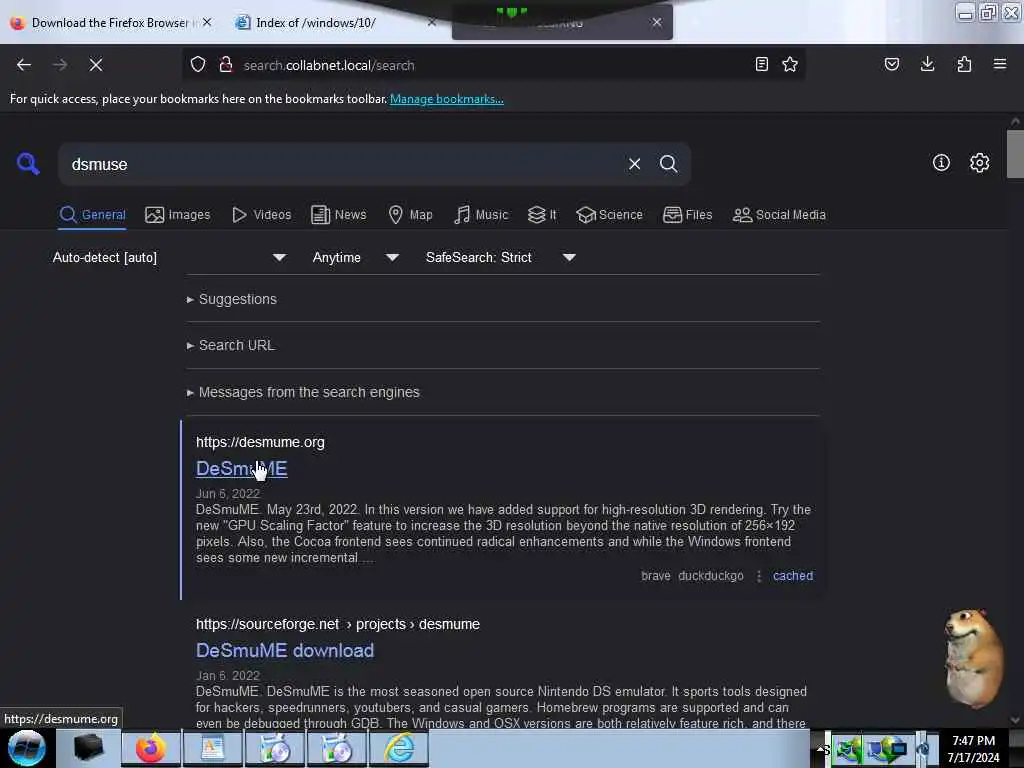Screen dimensions: 1024x768
Task: Click the Jan 6, 2022 result date
Action: pos(228,675)
